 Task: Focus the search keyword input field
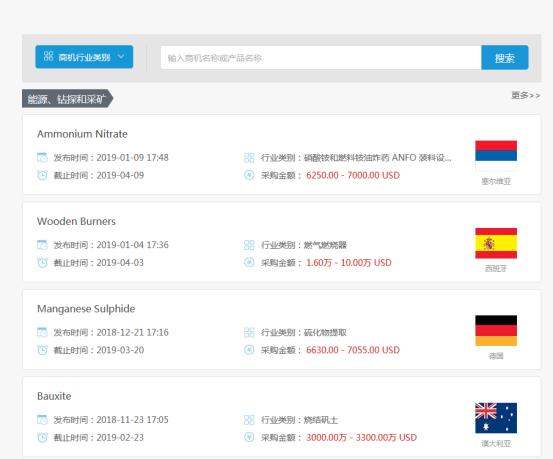point(321,58)
